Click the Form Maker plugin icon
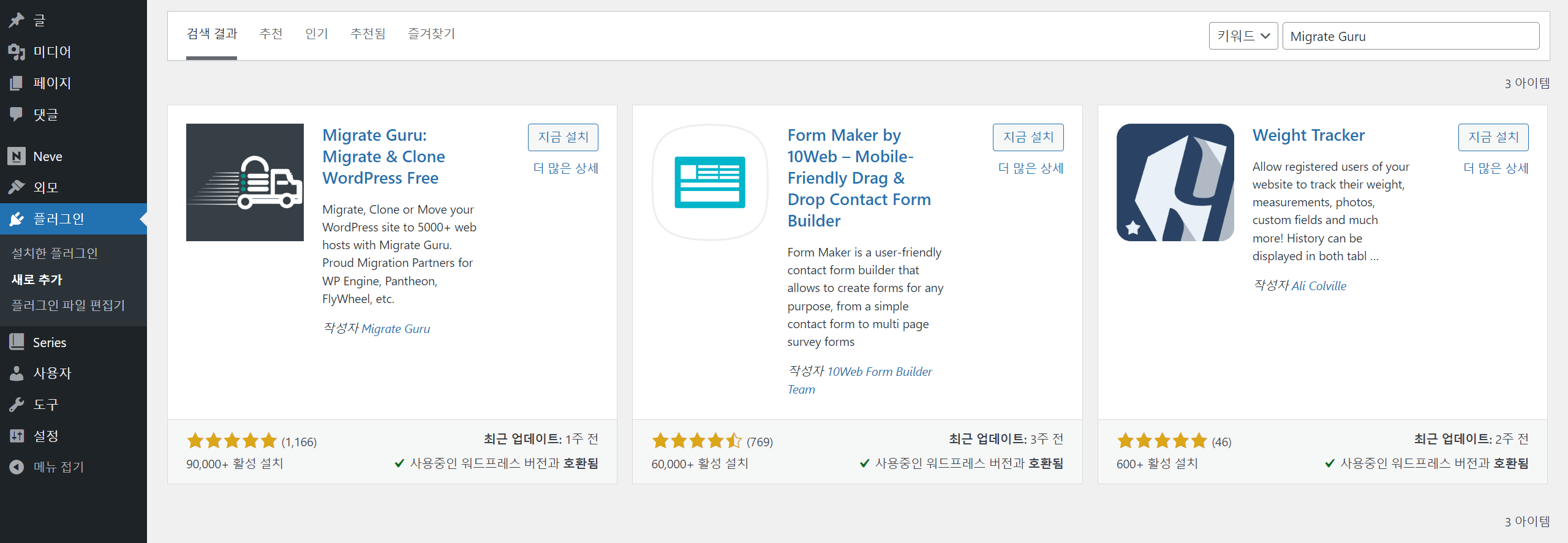 pyautogui.click(x=710, y=182)
